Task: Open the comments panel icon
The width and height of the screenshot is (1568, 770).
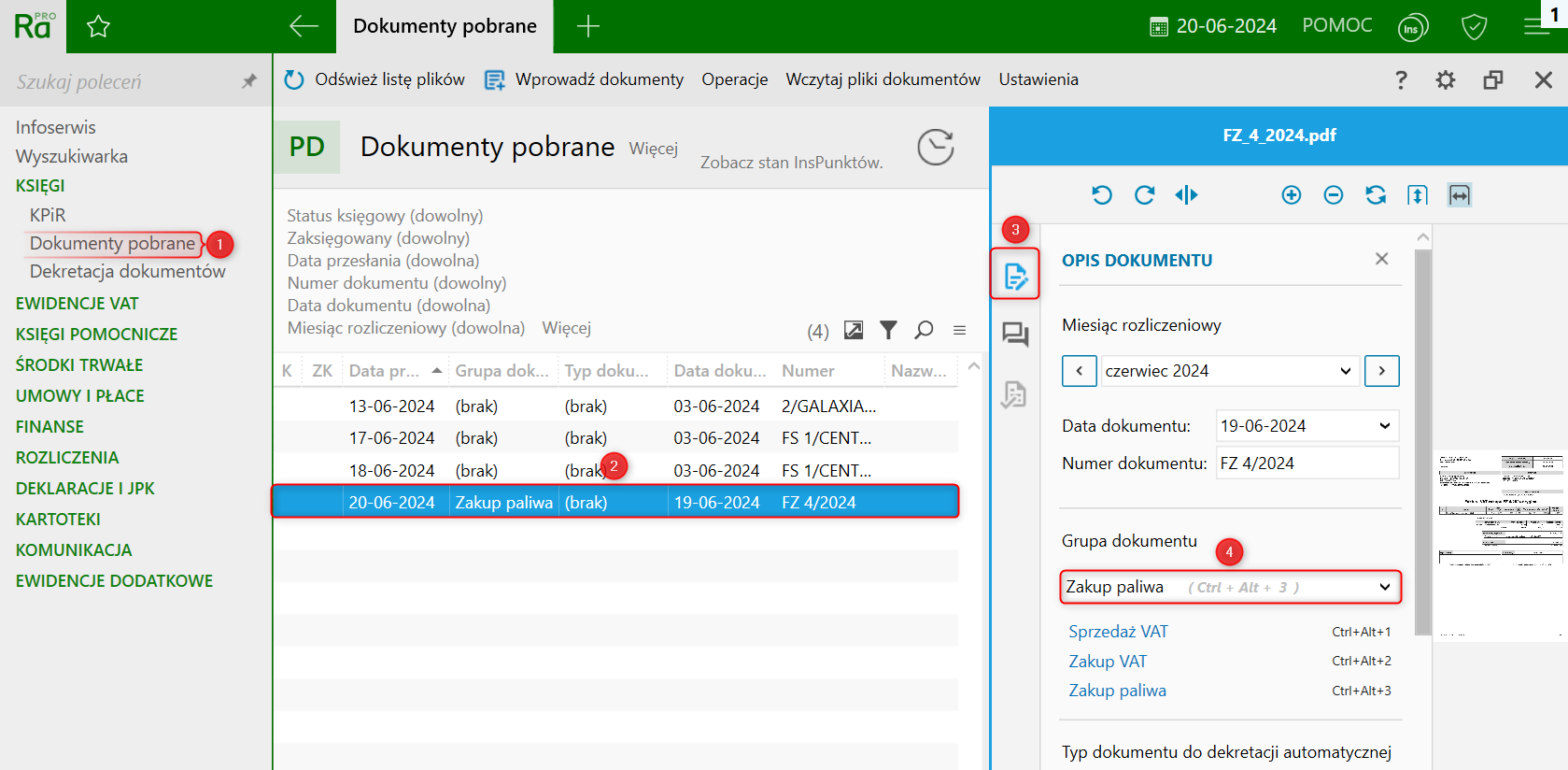Action: (x=1015, y=335)
